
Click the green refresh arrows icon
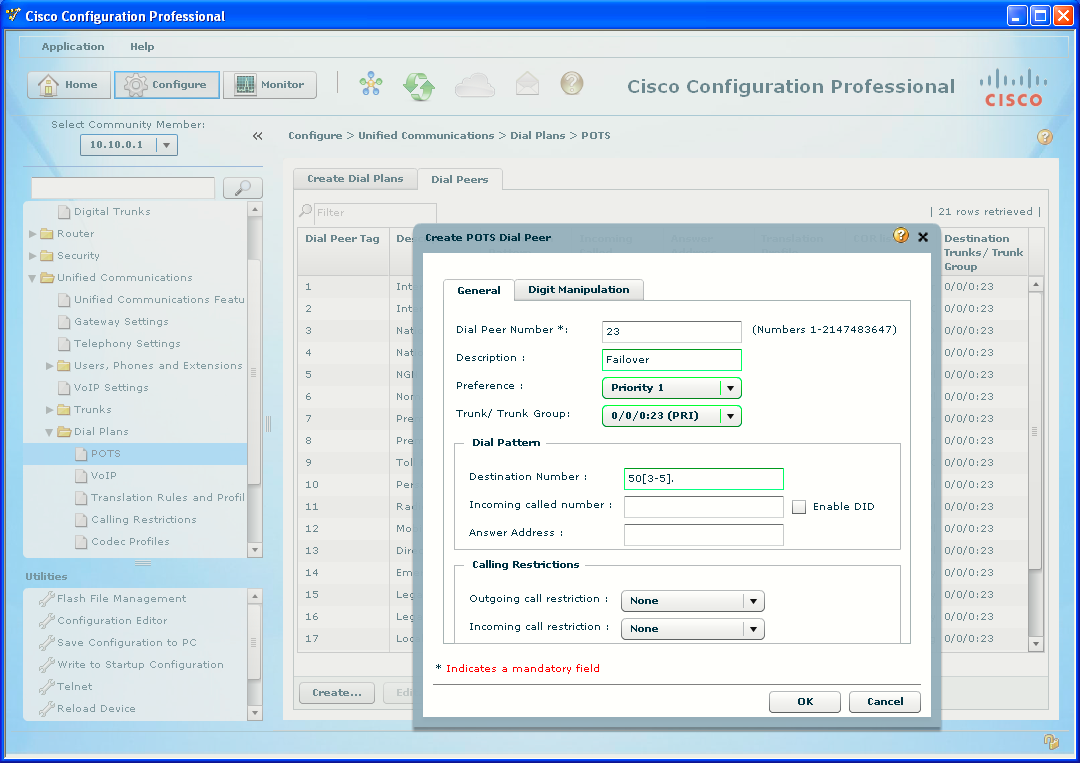pyautogui.click(x=419, y=86)
